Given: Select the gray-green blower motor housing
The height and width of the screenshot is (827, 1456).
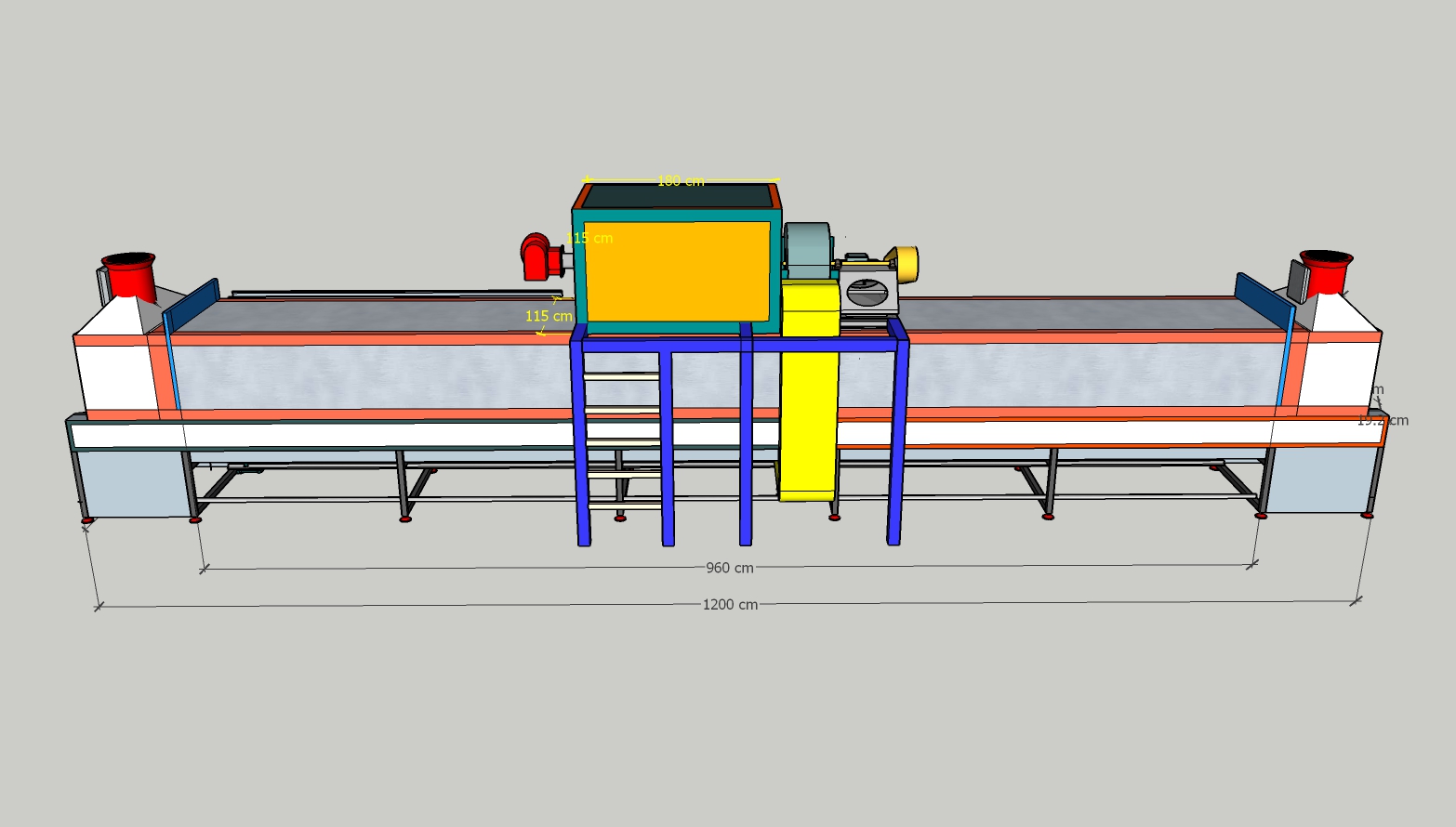Looking at the screenshot, I should pyautogui.click(x=807, y=250).
